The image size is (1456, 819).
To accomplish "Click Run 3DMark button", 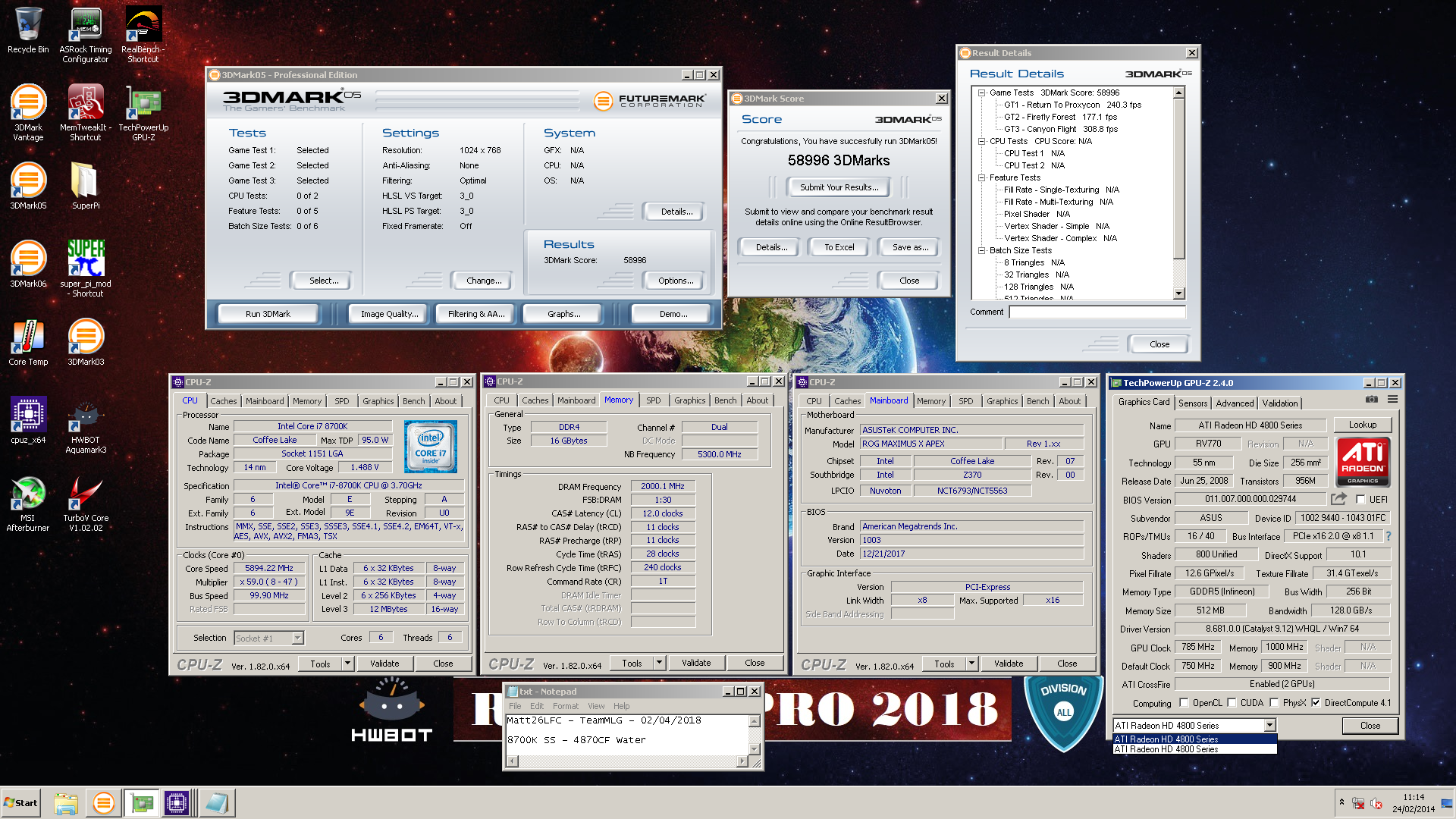I will pyautogui.click(x=268, y=314).
